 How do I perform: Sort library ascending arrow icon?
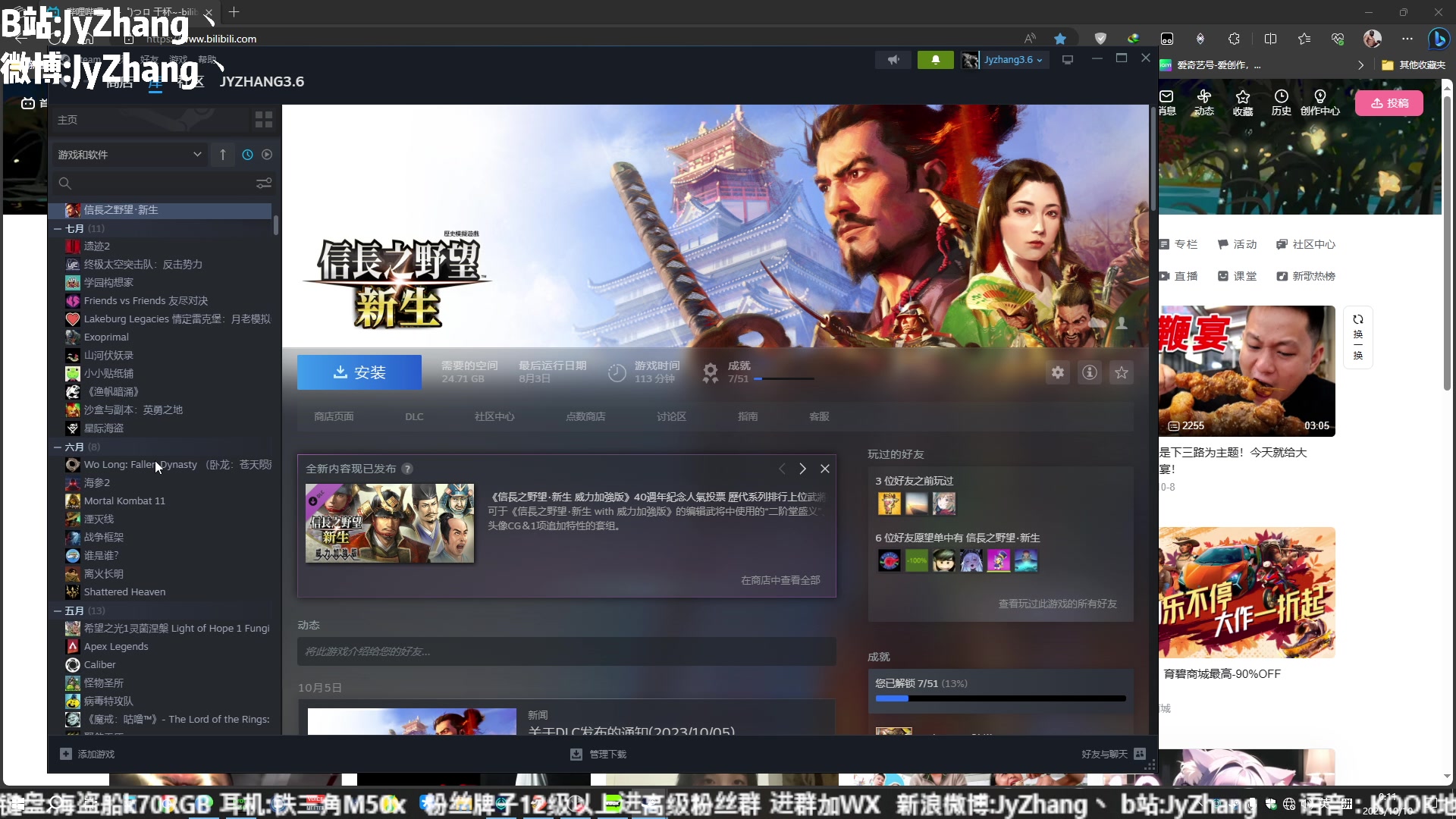pos(223,155)
